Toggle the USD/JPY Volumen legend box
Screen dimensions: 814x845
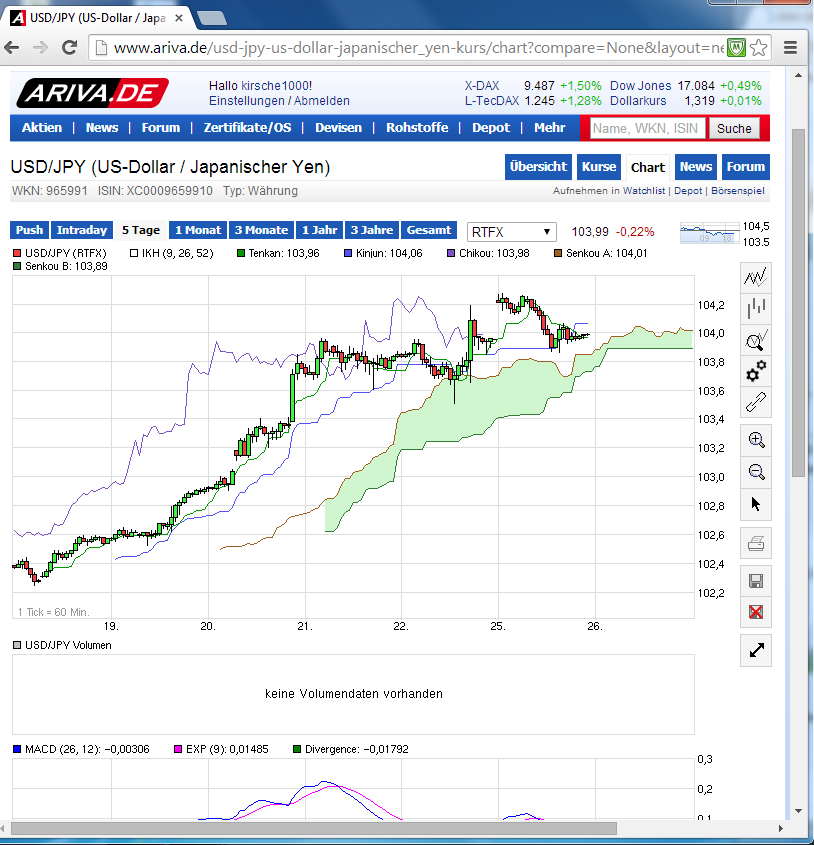pyautogui.click(x=17, y=645)
